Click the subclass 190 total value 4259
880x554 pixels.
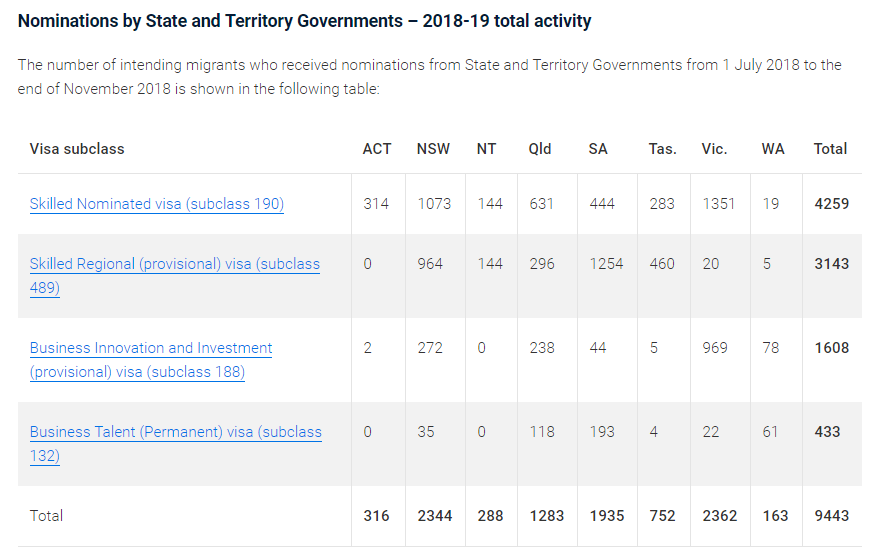831,204
